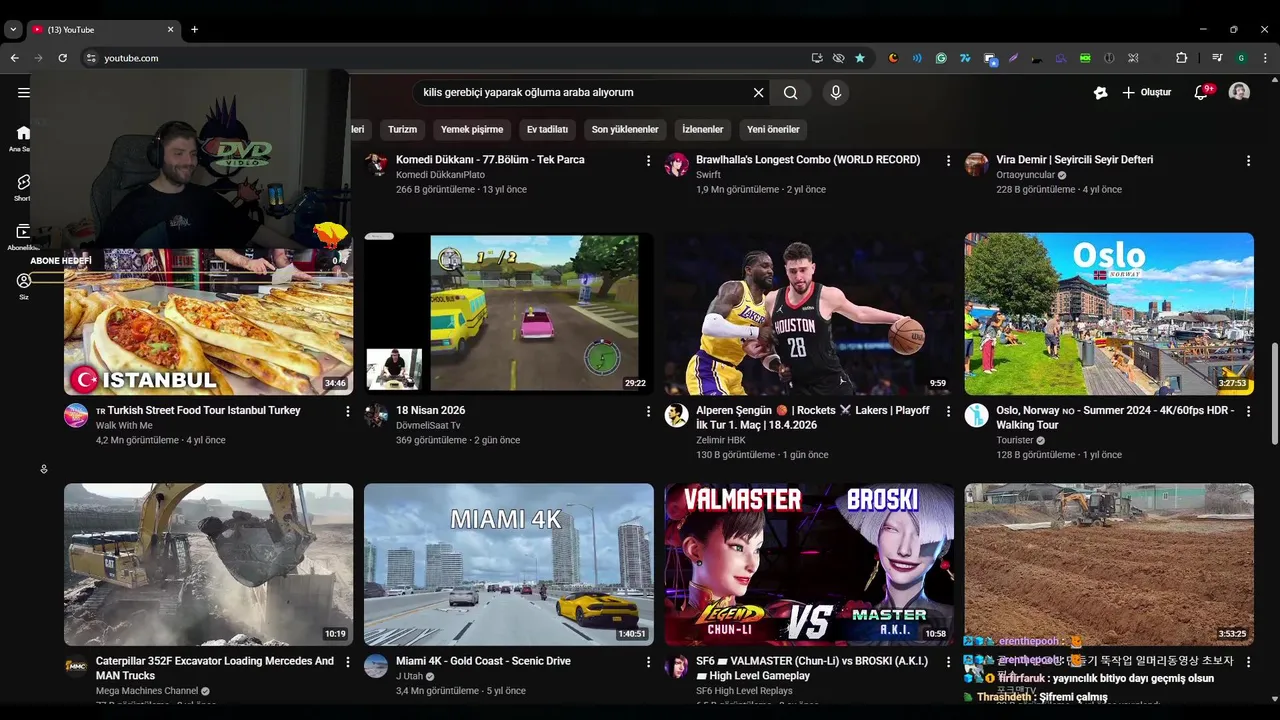Click the bookmark star in address bar
Image resolution: width=1280 pixels, height=720 pixels.
860,58
